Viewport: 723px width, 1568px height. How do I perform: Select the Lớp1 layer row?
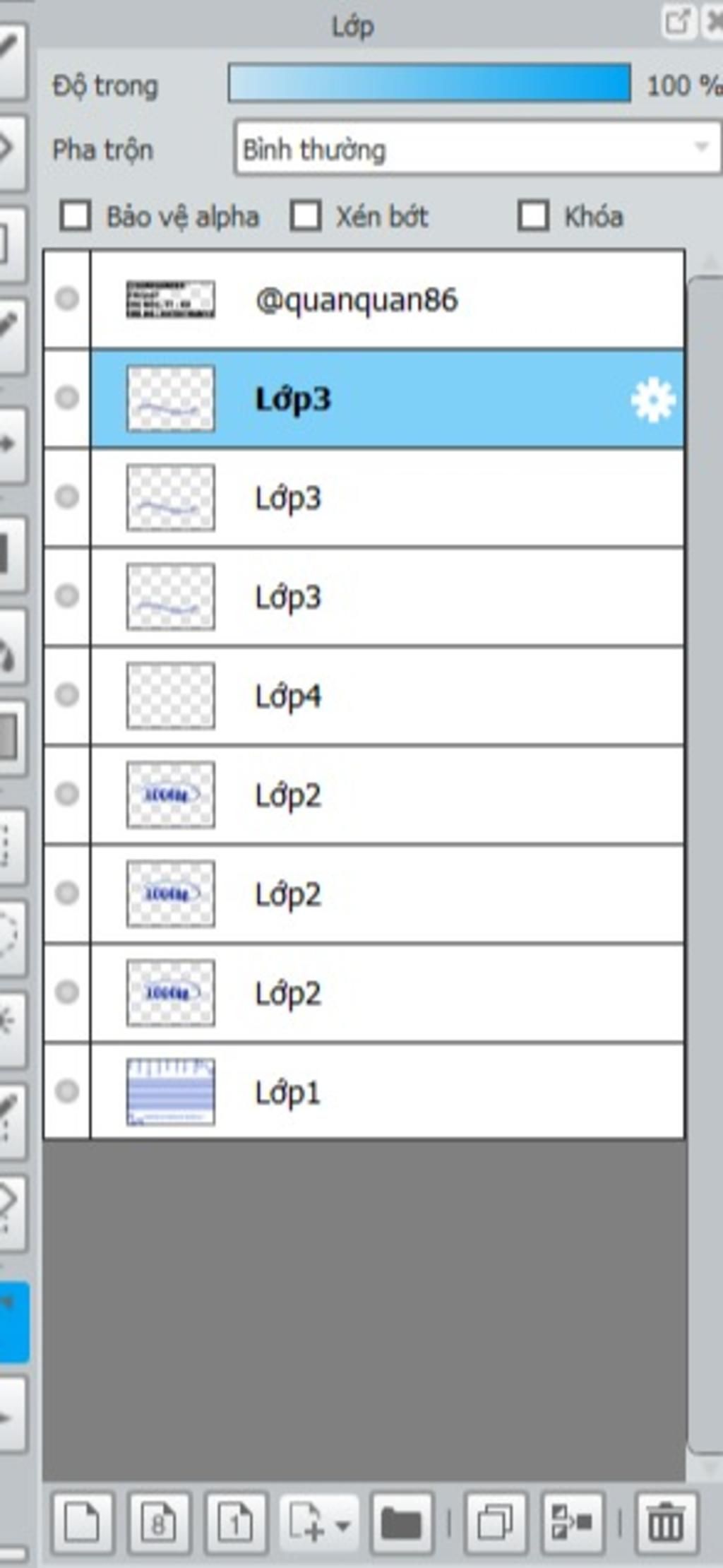tap(387, 1091)
